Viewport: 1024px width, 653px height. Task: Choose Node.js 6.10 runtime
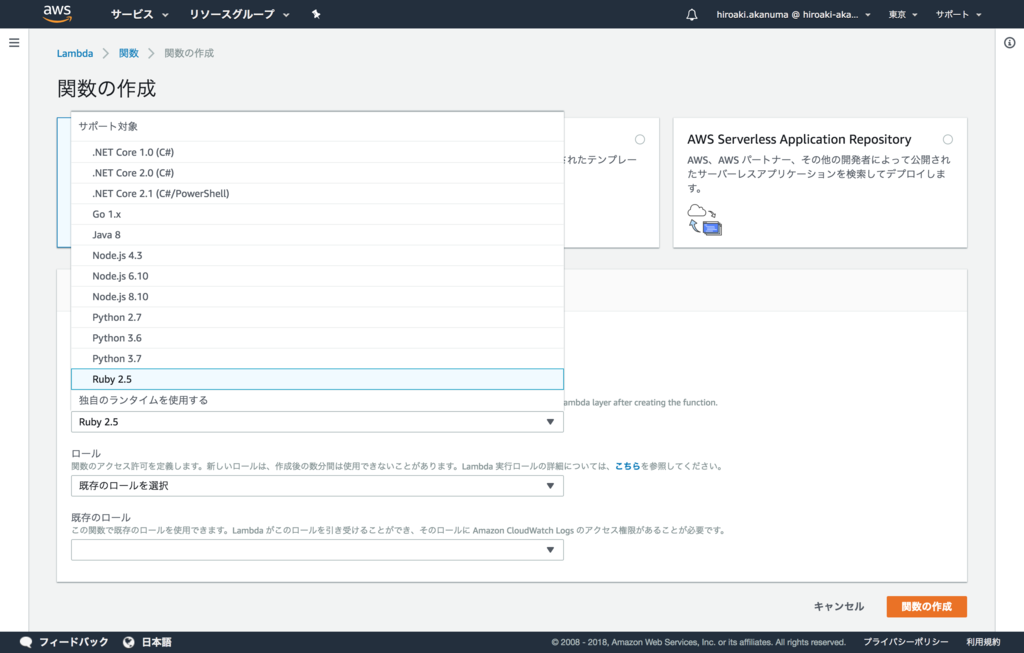click(317, 276)
